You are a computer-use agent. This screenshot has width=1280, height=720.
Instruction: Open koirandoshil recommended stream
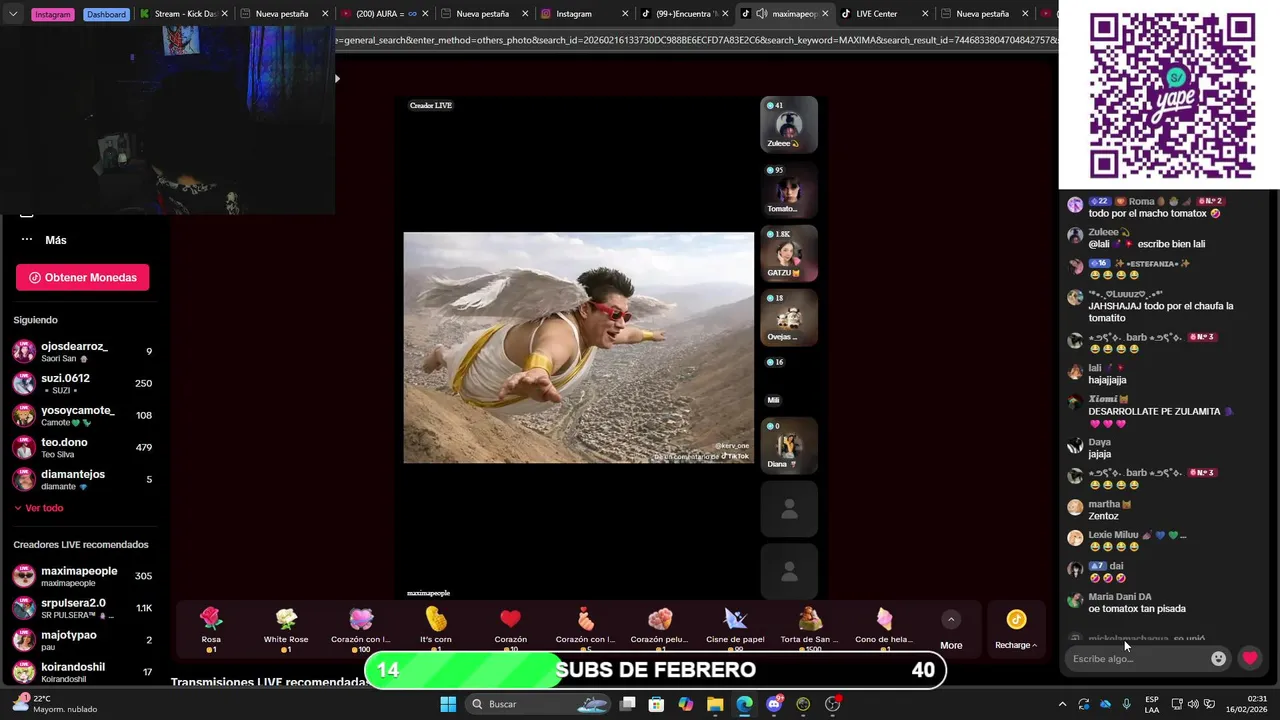point(82,672)
